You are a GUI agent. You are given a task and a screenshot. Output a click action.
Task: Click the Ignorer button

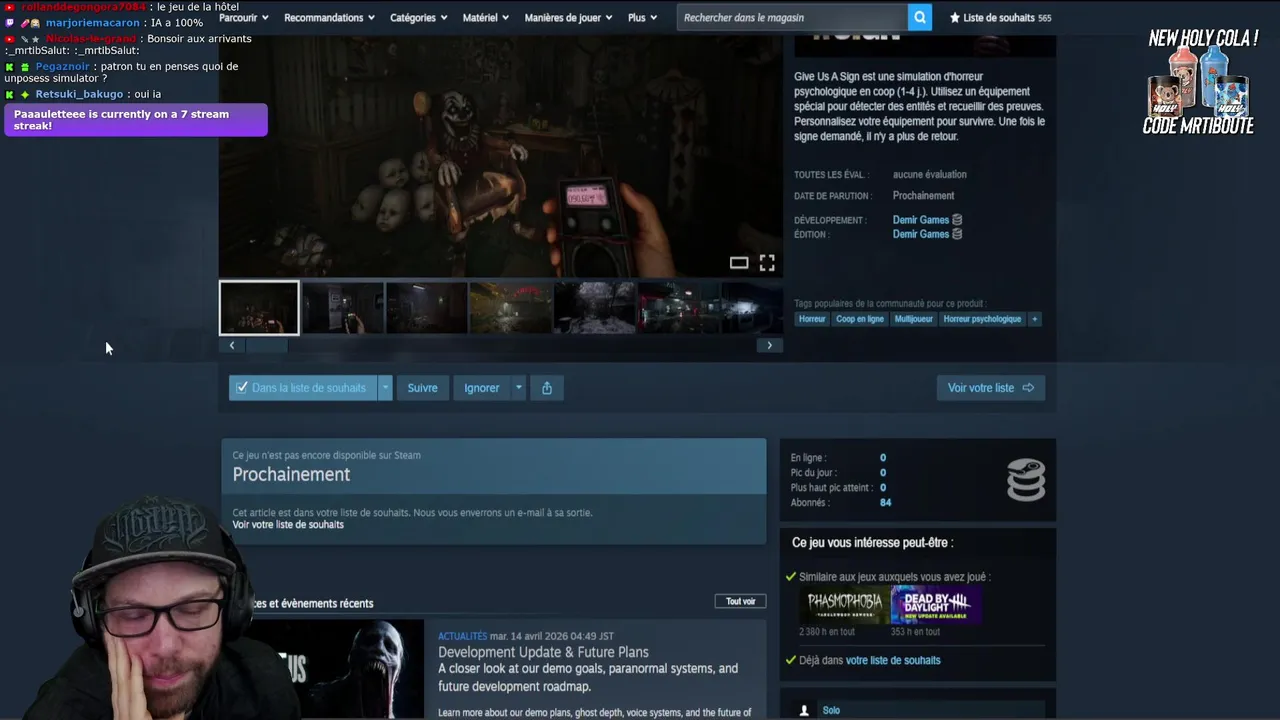(481, 388)
